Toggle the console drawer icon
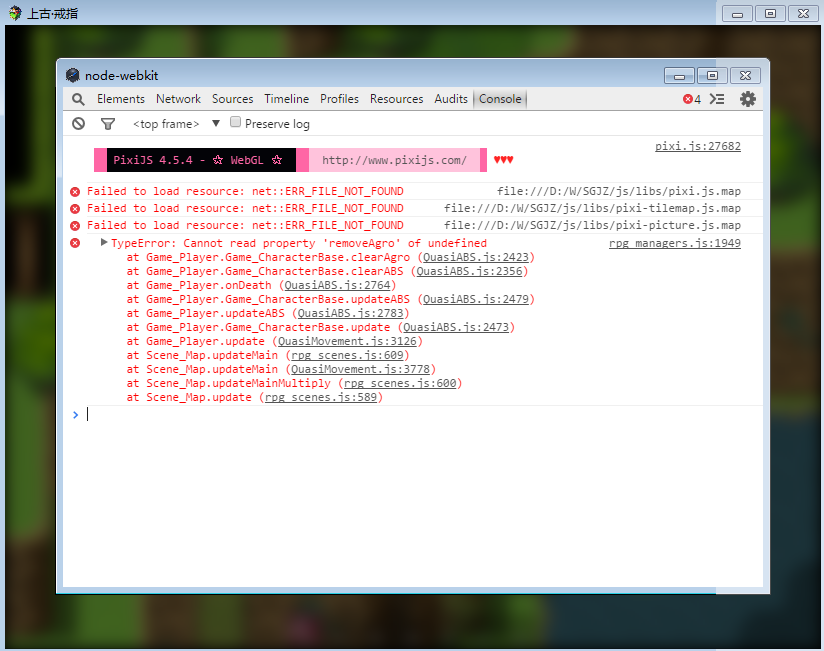 717,99
